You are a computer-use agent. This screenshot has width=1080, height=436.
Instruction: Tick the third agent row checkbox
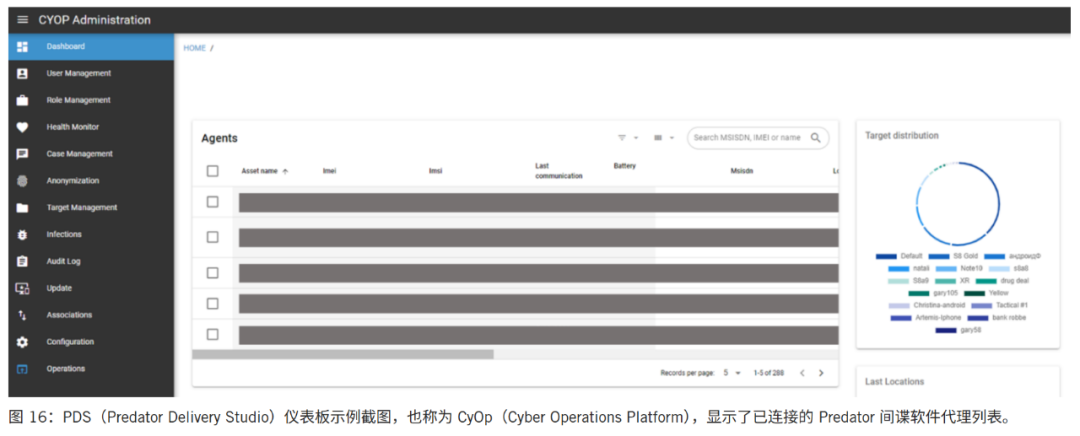coord(213,273)
